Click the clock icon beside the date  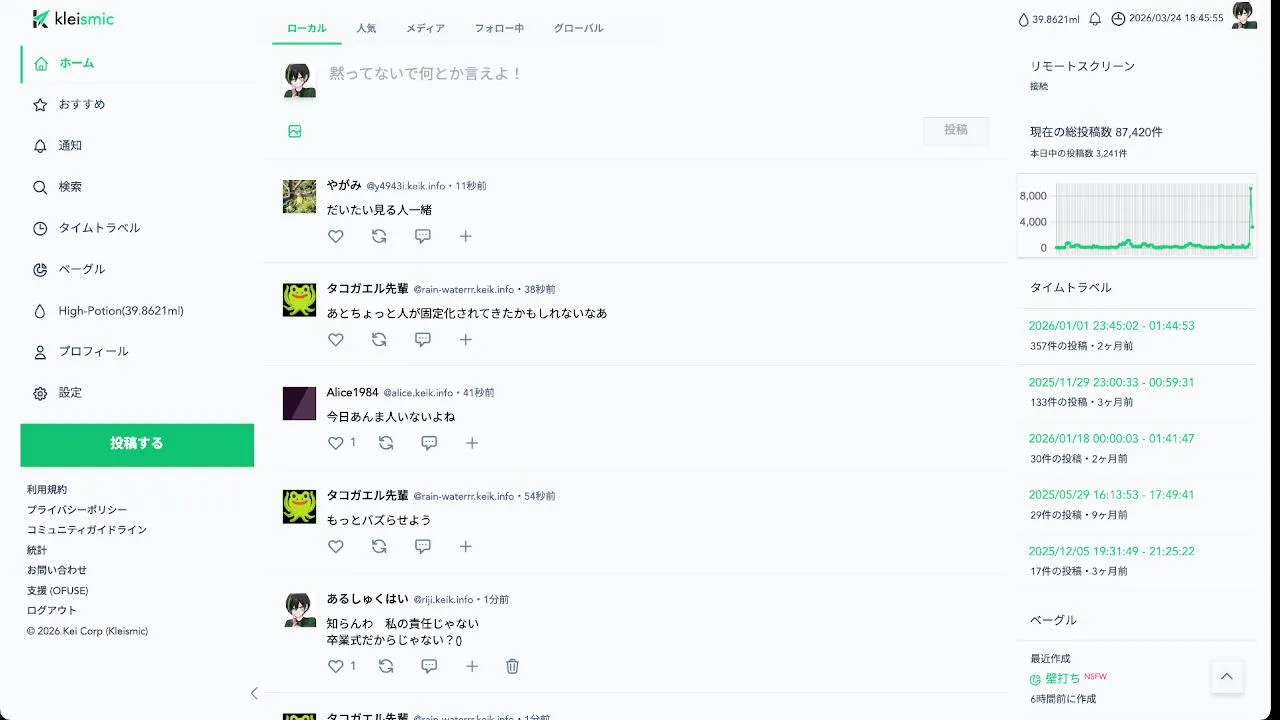pos(1118,19)
